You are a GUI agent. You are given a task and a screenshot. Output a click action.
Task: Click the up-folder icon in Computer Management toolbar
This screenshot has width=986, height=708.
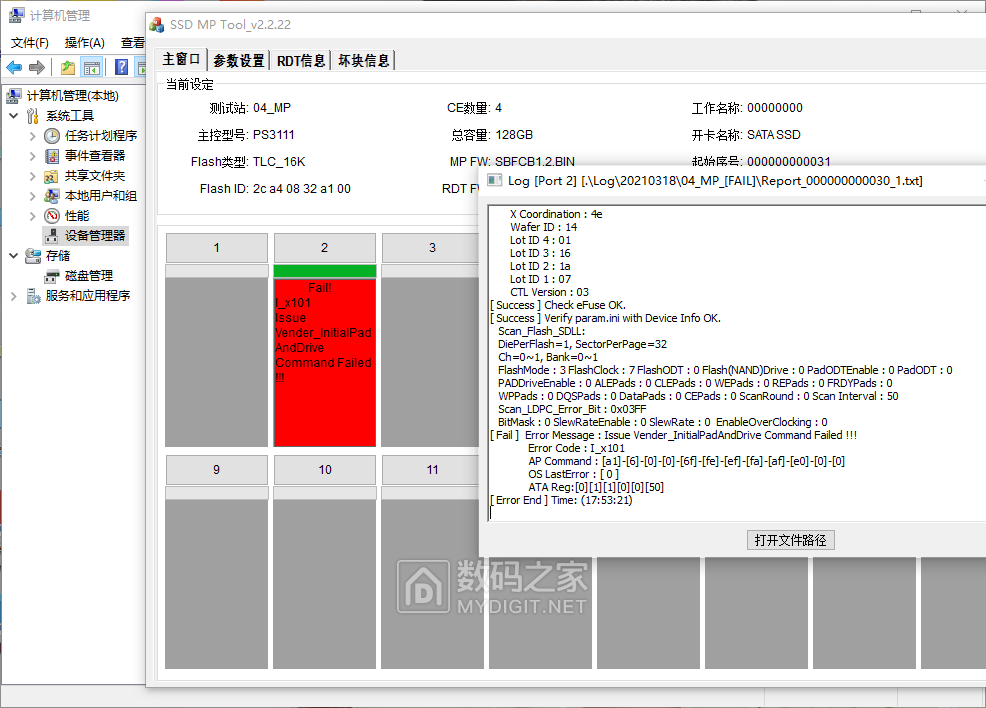[68, 67]
